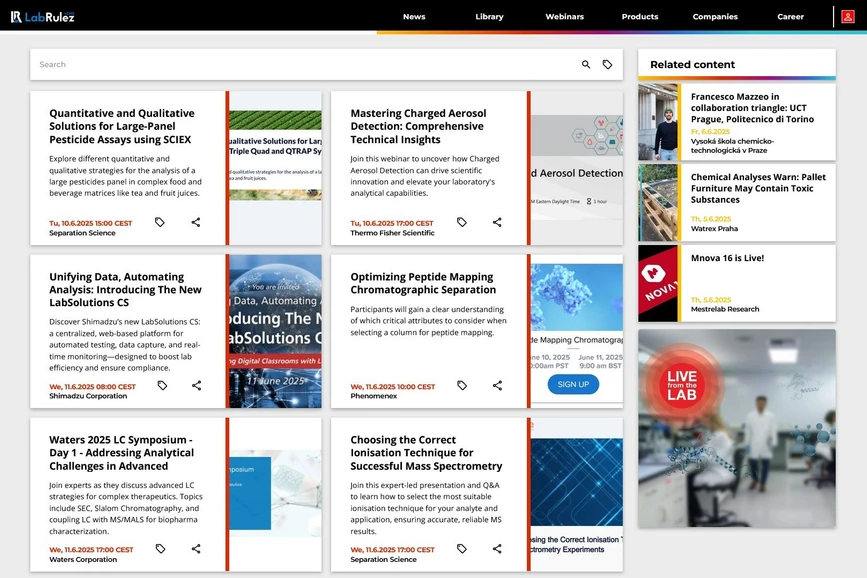The height and width of the screenshot is (578, 867).
Task: Click 'Tu, 10.6.2025 15:00 CEST' date text
Action: [x=91, y=223]
